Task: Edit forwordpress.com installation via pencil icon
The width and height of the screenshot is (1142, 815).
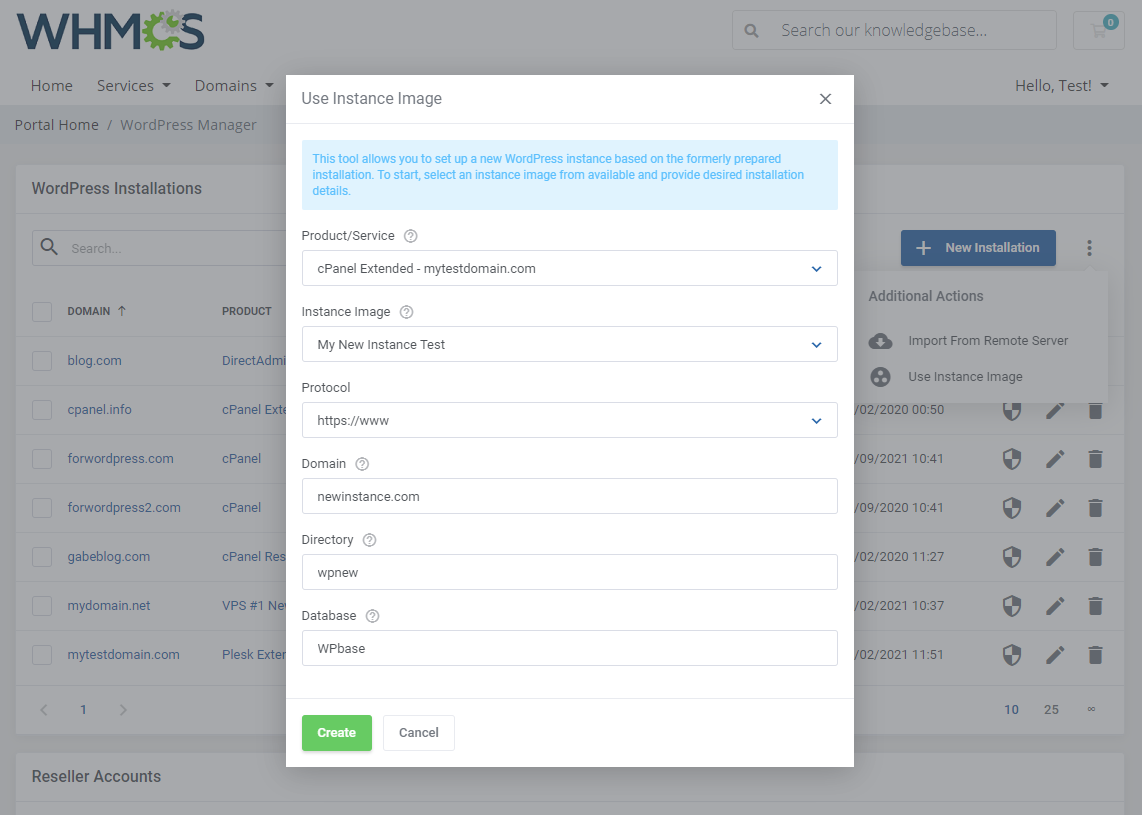Action: (1055, 459)
